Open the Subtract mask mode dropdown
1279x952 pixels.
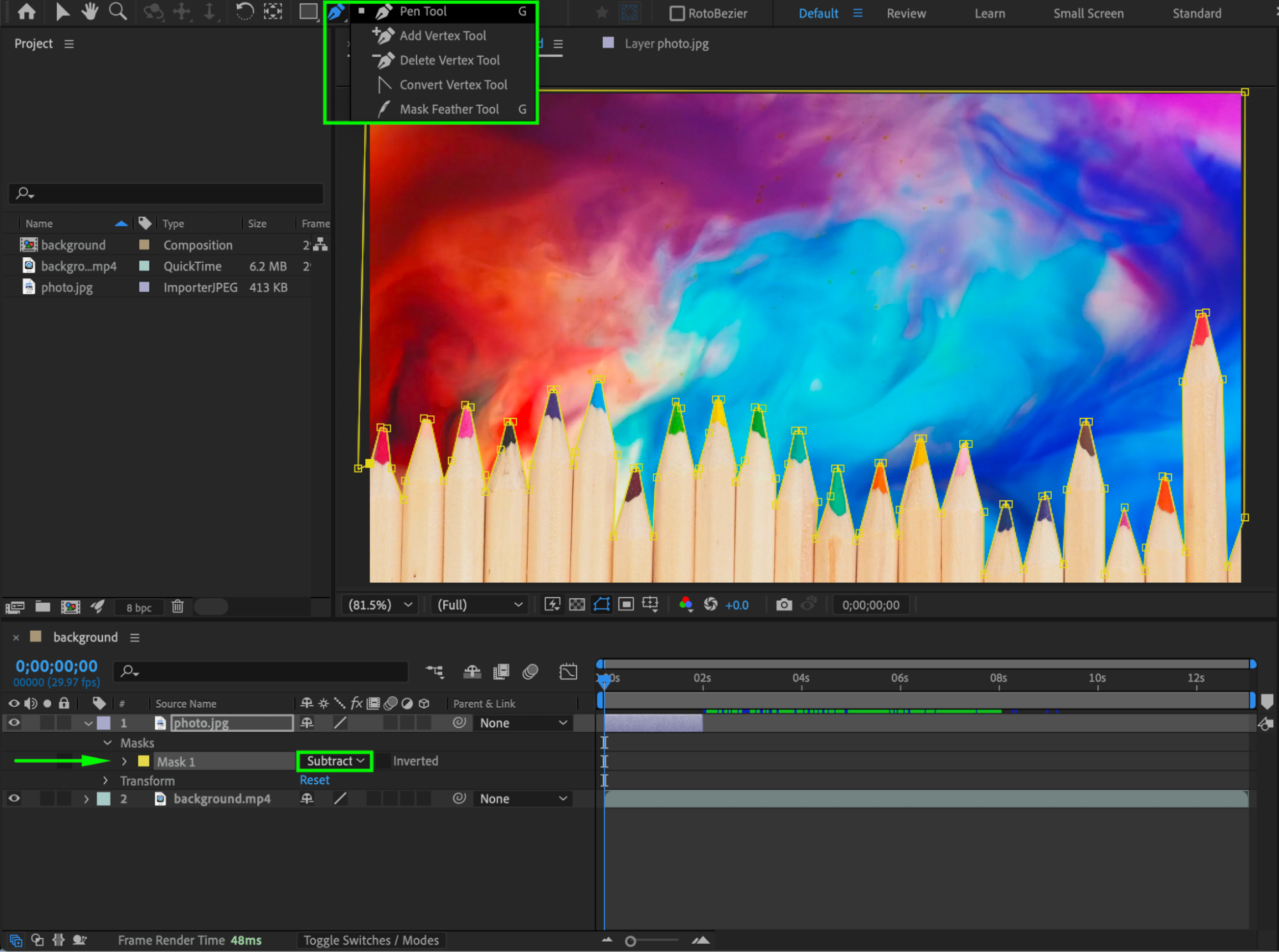coord(335,761)
